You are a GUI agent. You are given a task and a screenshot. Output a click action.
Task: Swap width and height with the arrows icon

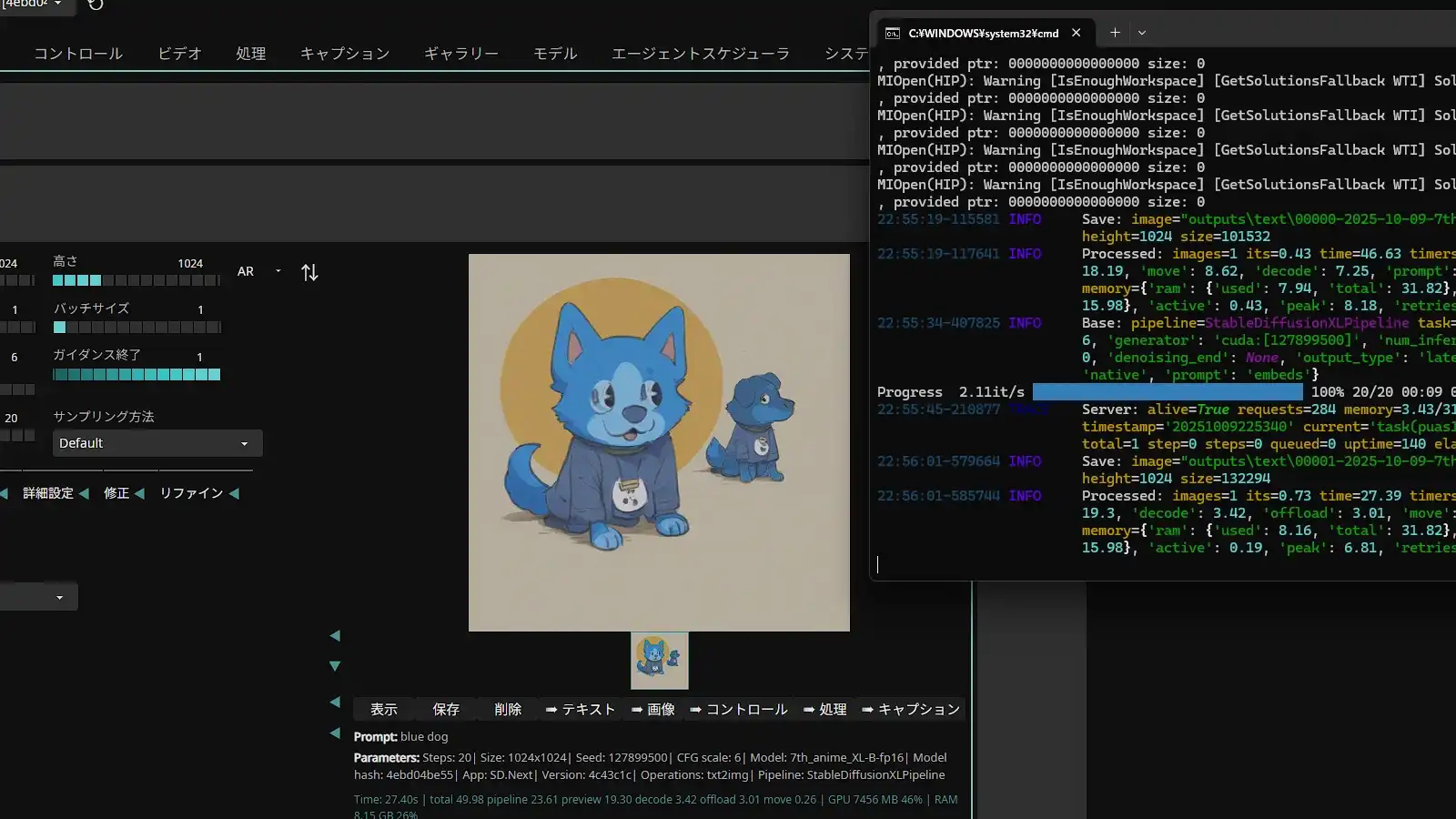(x=309, y=271)
